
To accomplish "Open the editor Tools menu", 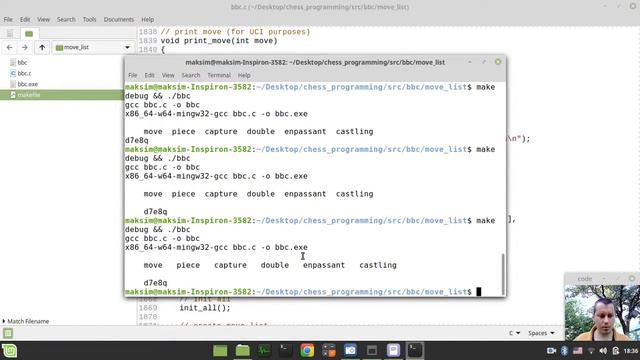I will coord(89,20).
